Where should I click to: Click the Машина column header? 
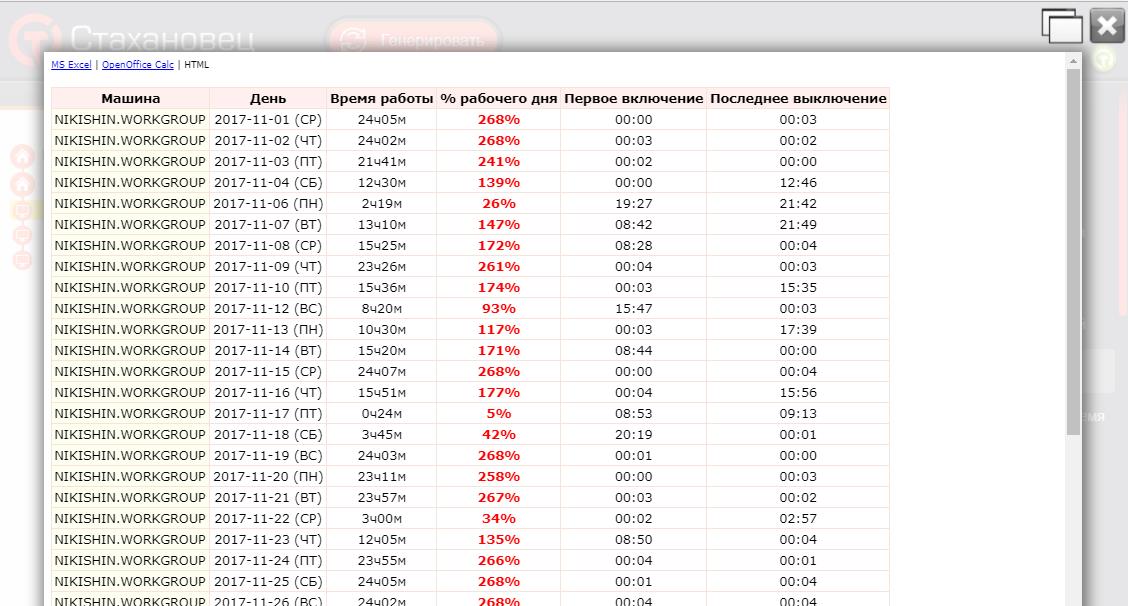point(130,99)
